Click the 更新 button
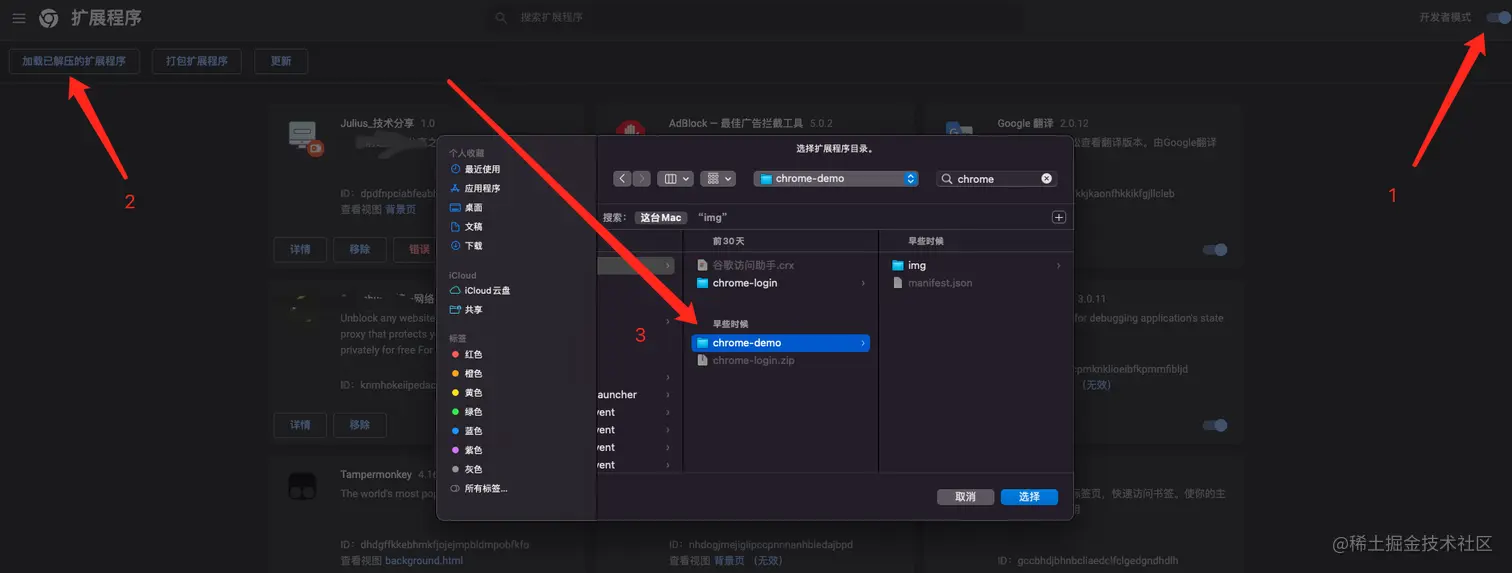 [x=281, y=61]
